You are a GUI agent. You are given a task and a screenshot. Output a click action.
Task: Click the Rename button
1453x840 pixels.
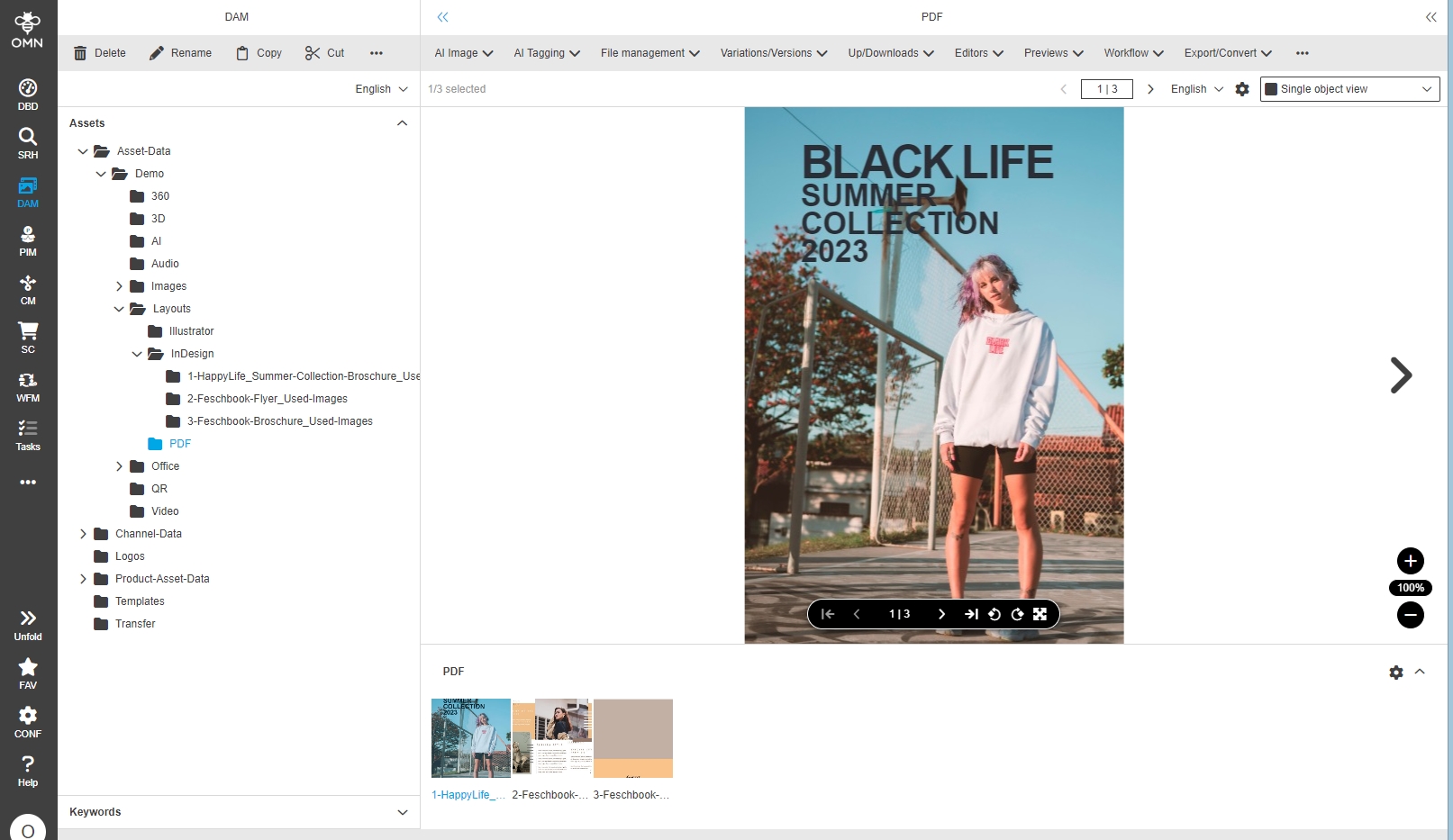(180, 53)
